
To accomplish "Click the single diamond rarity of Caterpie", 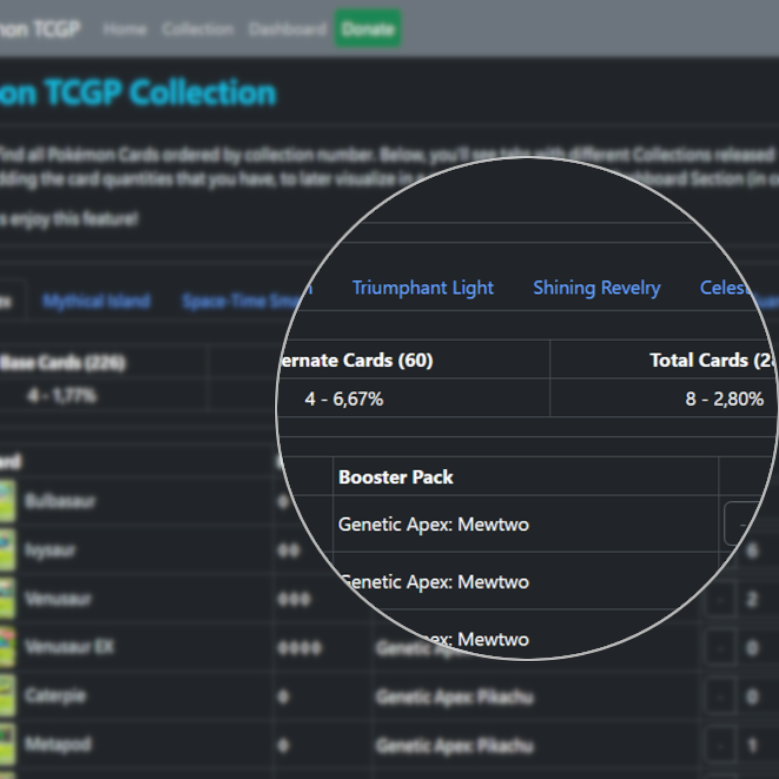I will point(284,697).
